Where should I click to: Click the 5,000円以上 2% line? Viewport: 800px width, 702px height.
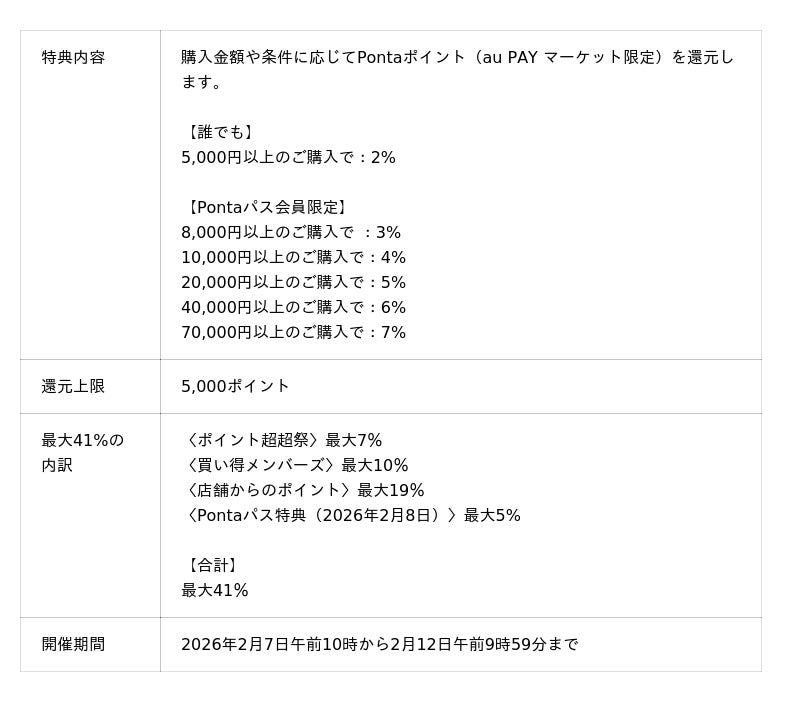pyautogui.click(x=288, y=157)
